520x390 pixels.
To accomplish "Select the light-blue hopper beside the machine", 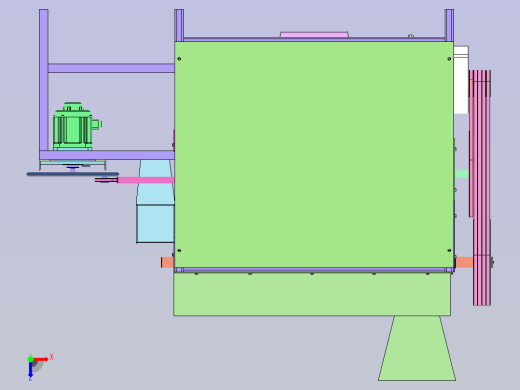I will [155, 201].
